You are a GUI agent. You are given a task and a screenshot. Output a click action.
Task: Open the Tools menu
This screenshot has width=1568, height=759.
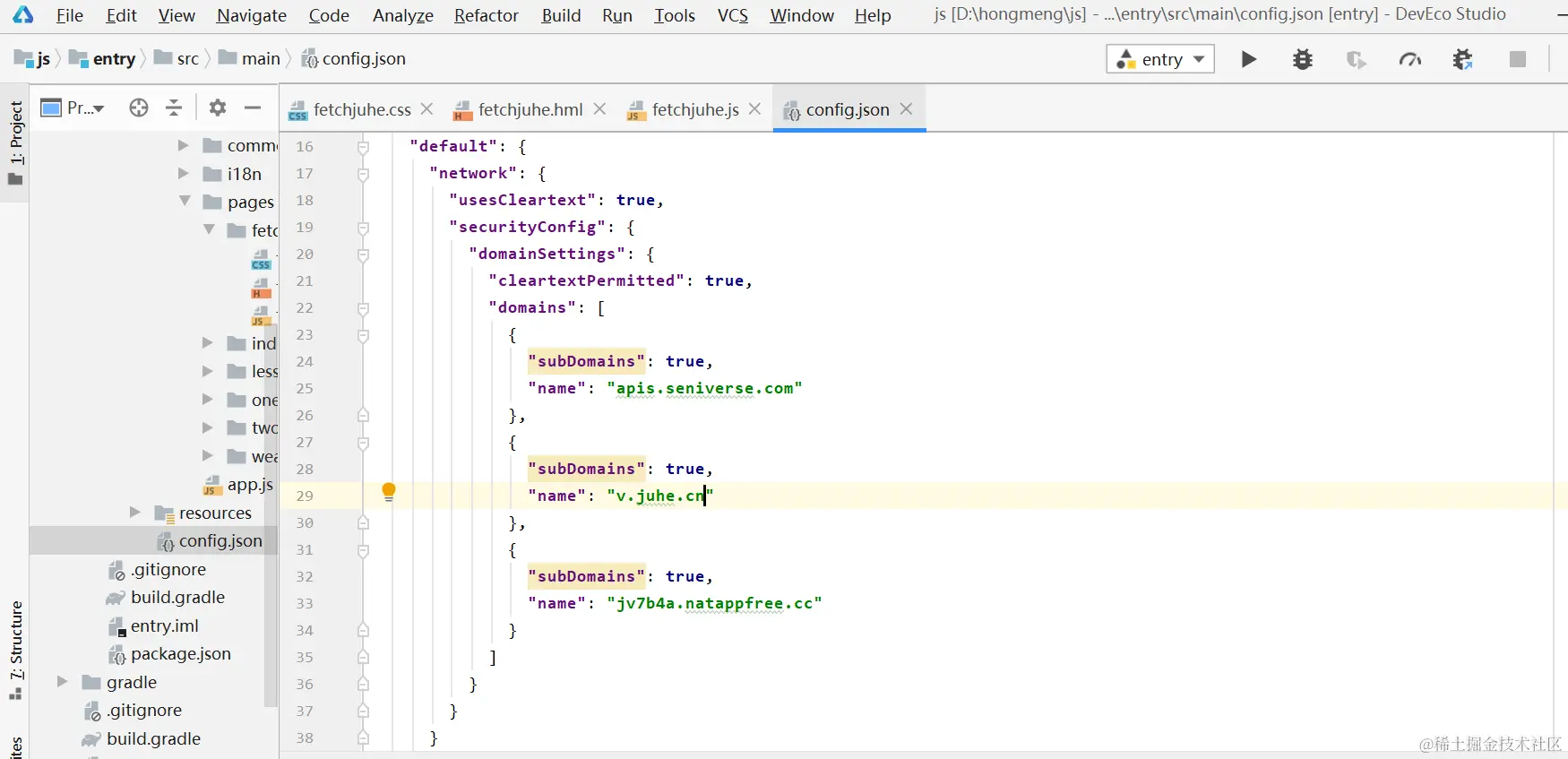[675, 15]
